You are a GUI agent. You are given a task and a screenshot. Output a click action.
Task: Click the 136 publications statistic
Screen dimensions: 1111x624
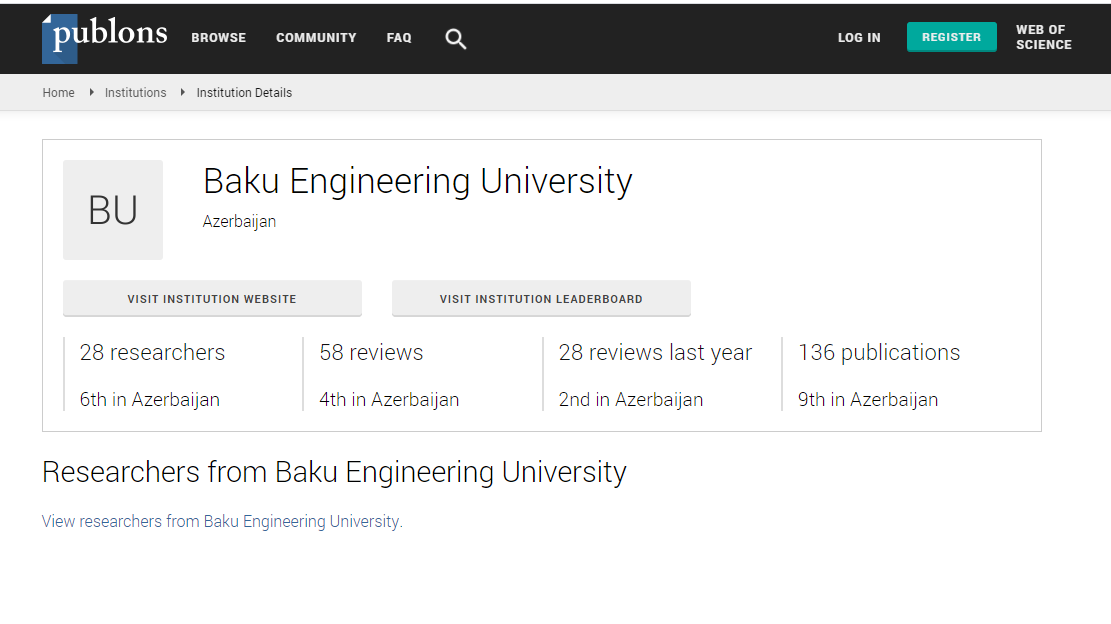878,353
